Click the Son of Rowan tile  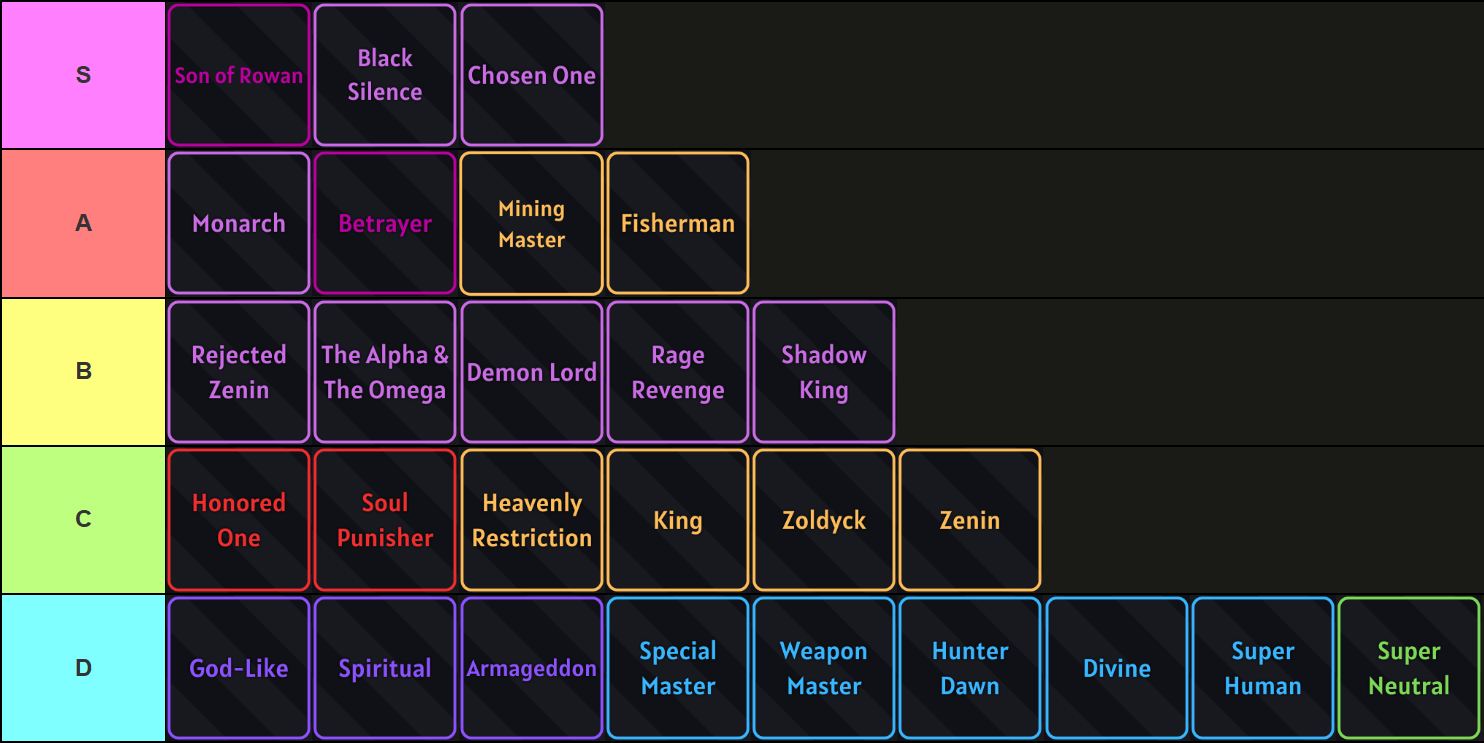(x=239, y=75)
